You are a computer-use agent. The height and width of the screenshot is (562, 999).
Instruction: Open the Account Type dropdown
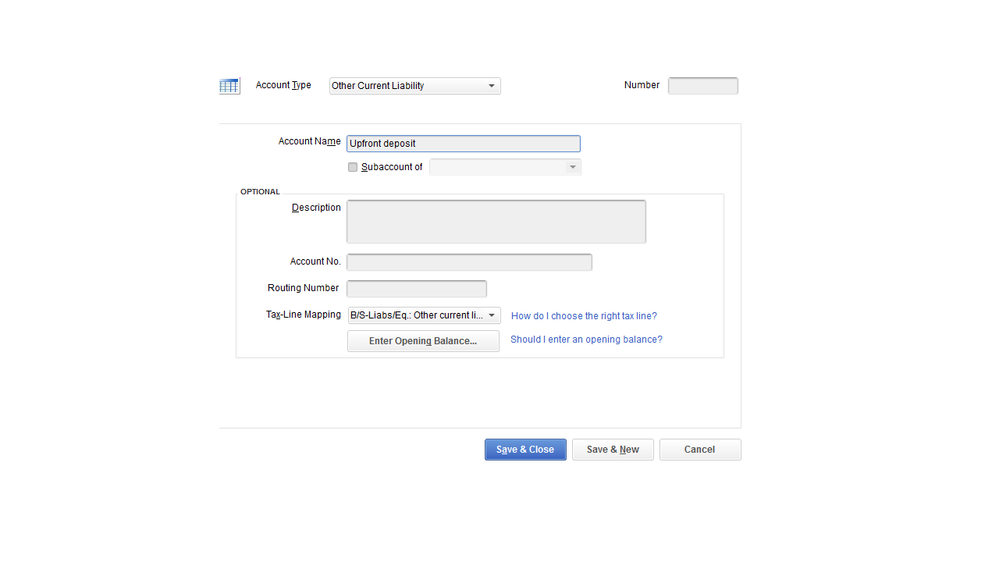click(415, 86)
